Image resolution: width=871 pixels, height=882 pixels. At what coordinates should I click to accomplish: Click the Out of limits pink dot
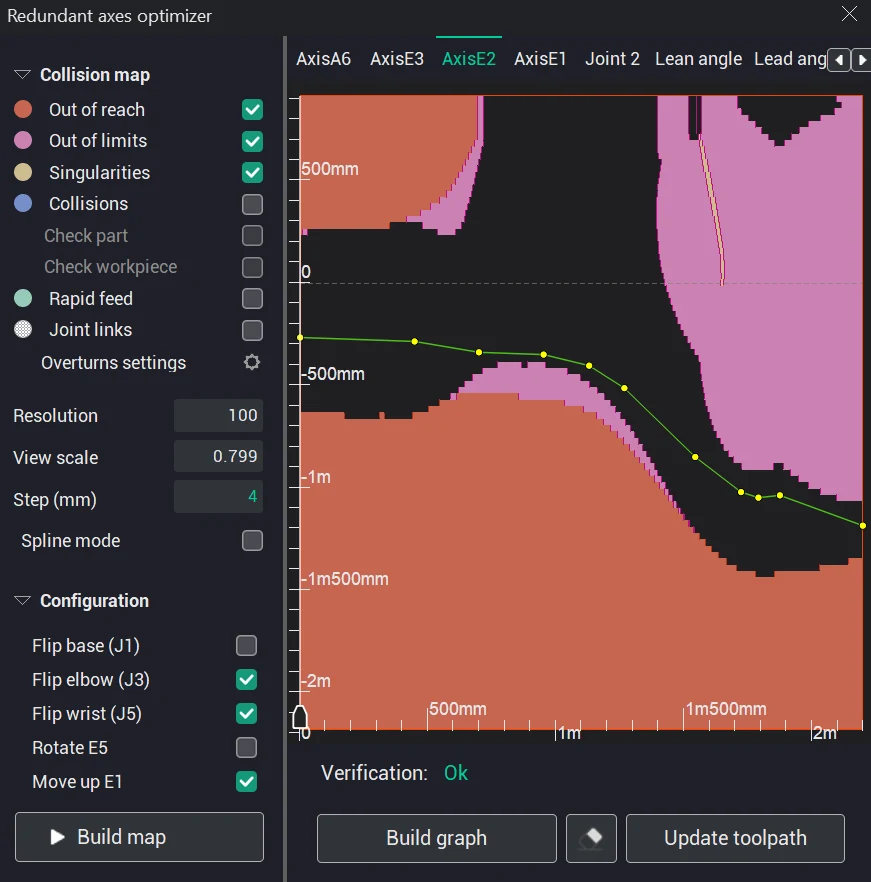click(x=23, y=140)
